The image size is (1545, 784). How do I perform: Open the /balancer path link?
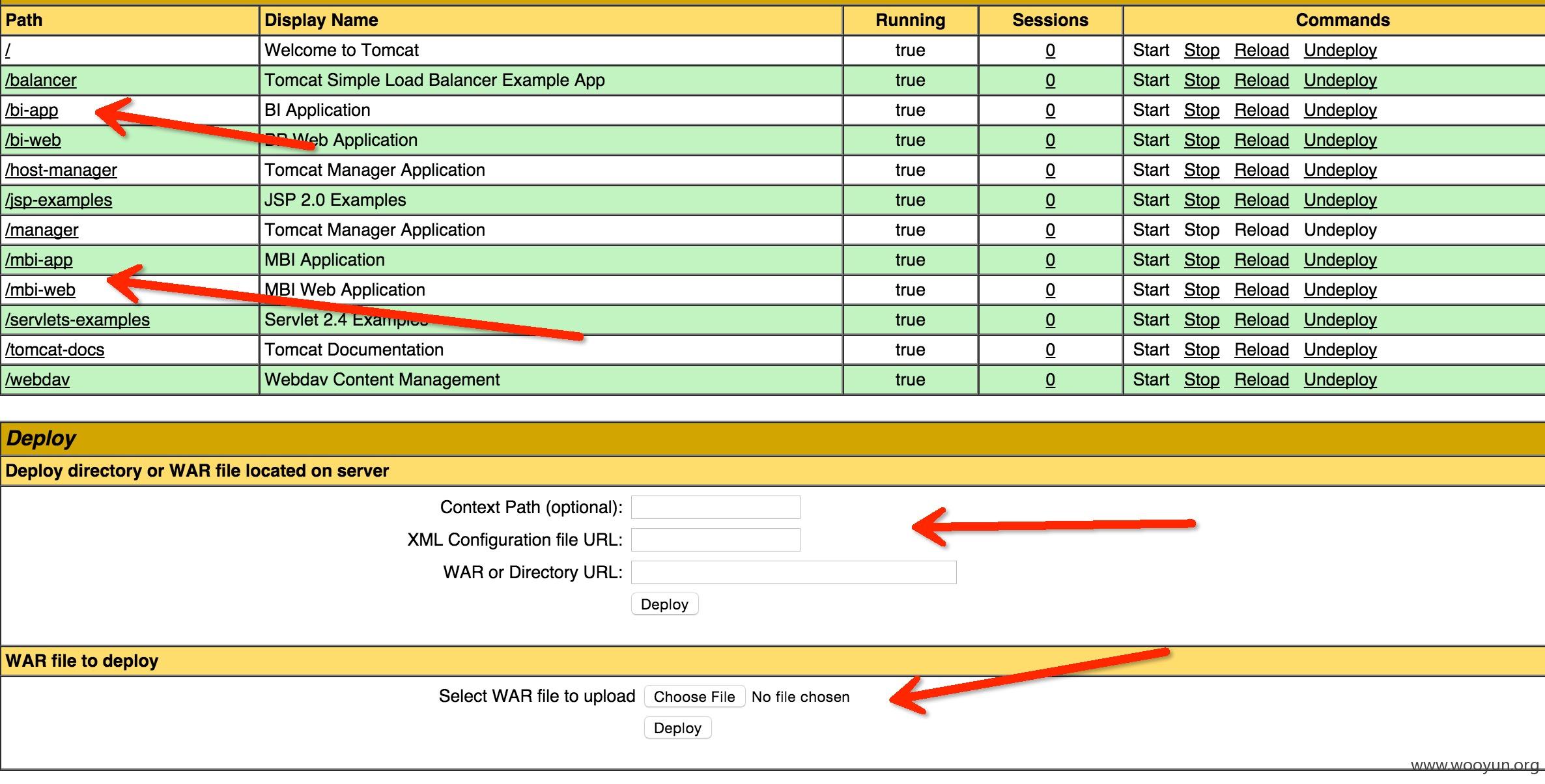(x=41, y=80)
